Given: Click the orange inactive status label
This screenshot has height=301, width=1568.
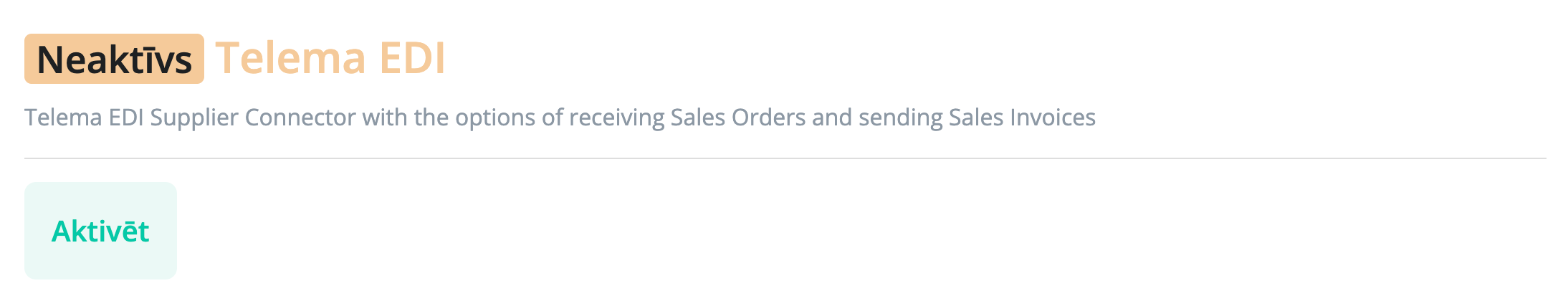Looking at the screenshot, I should click(114, 59).
